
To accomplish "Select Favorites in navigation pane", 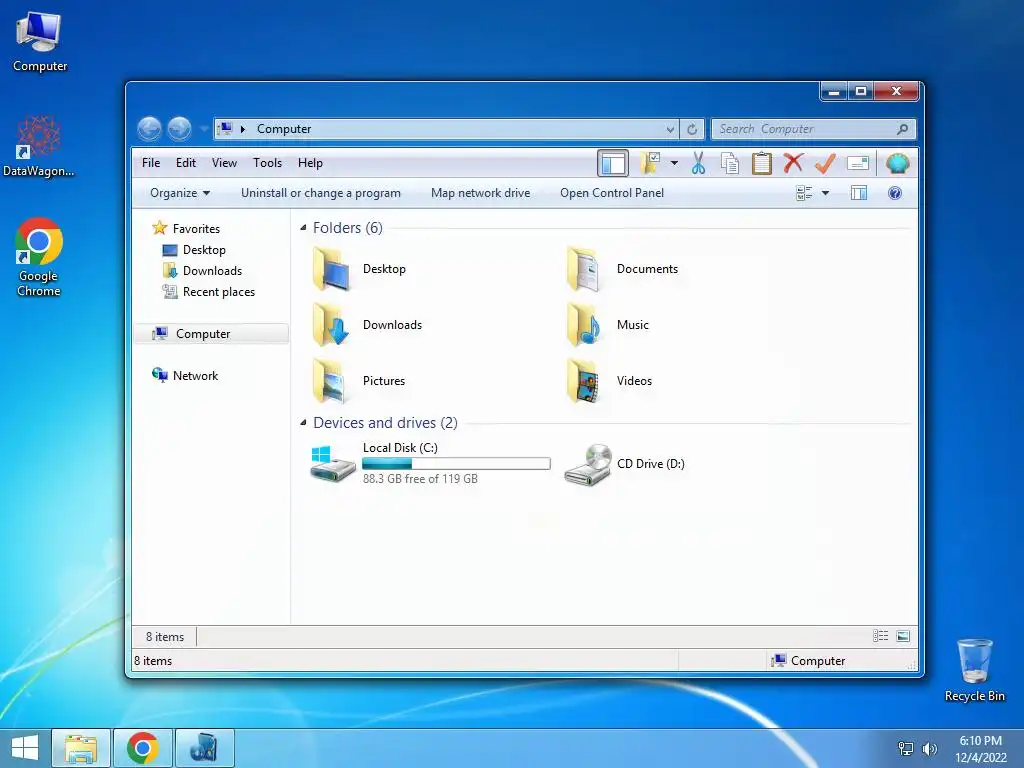I will pyautogui.click(x=196, y=229).
